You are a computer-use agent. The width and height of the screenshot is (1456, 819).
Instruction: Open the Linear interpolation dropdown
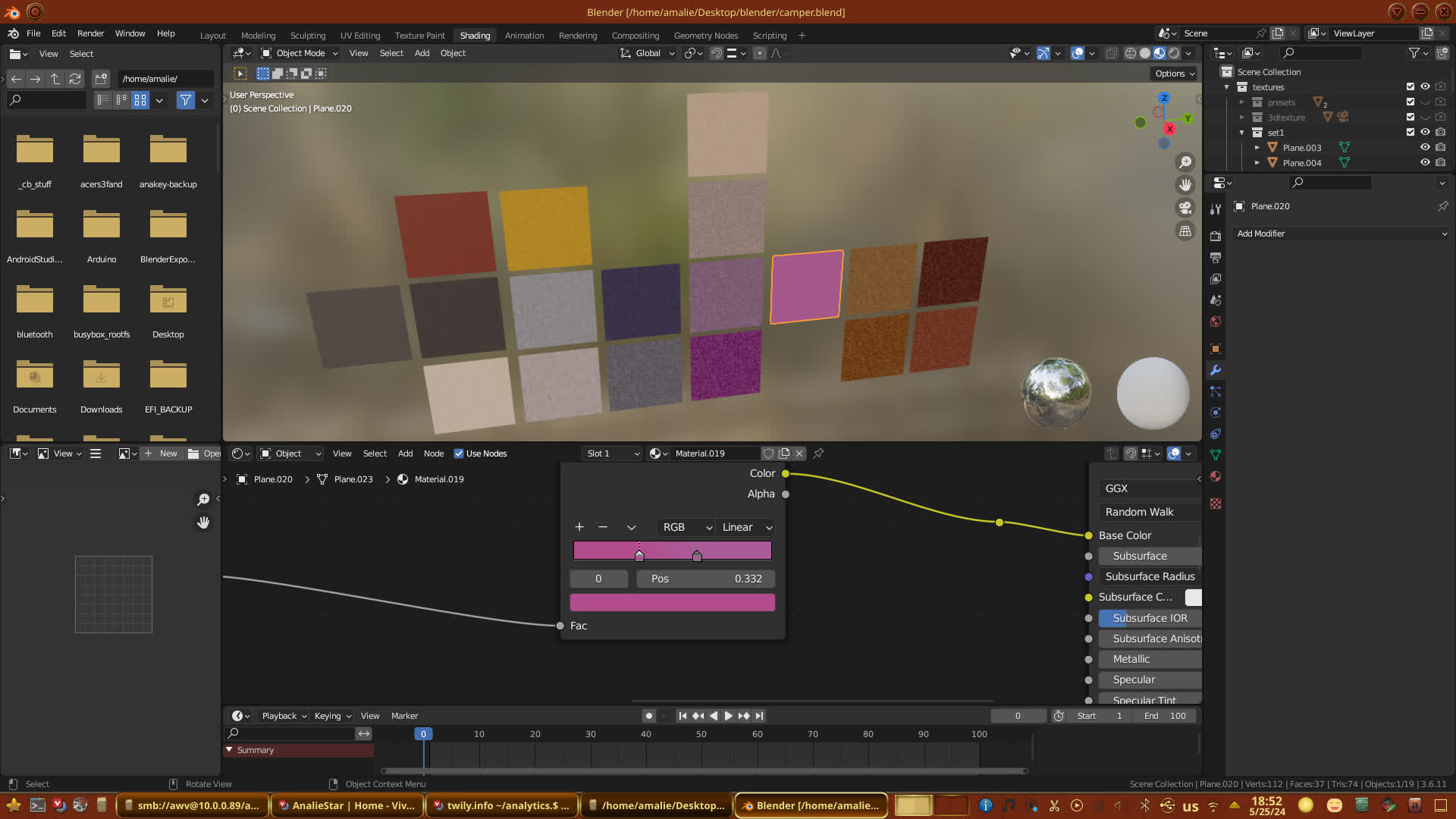coord(746,527)
